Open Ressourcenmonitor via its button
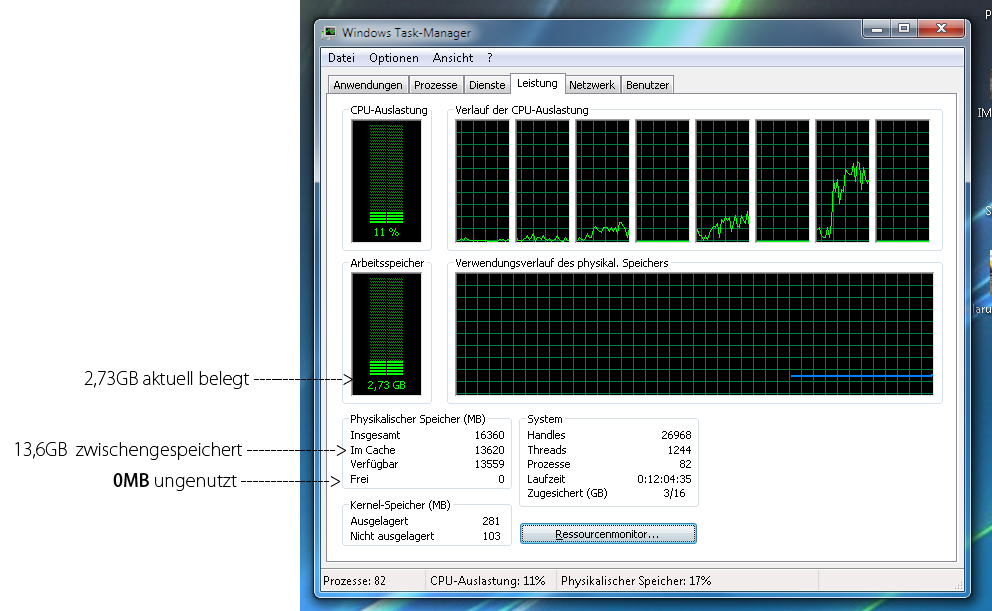The width and height of the screenshot is (992, 611). 608,533
